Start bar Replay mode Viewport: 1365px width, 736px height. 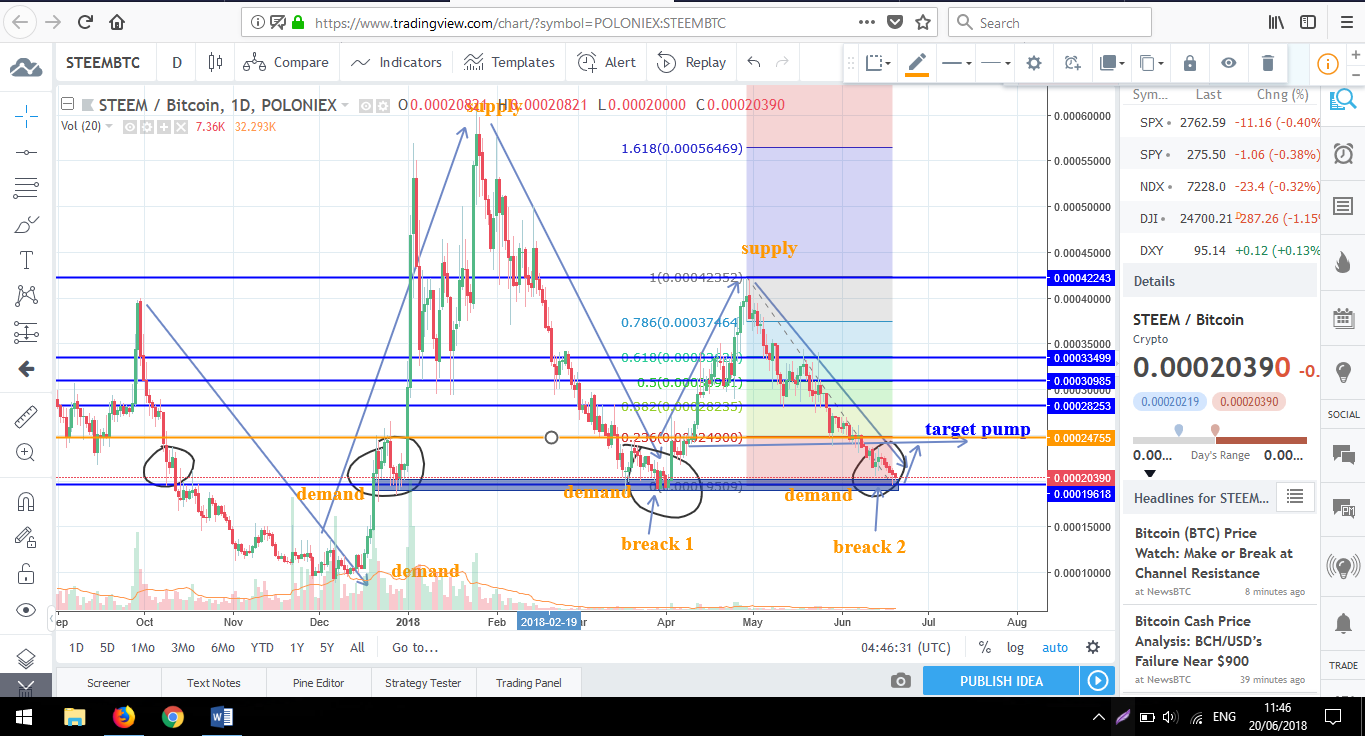pos(691,62)
